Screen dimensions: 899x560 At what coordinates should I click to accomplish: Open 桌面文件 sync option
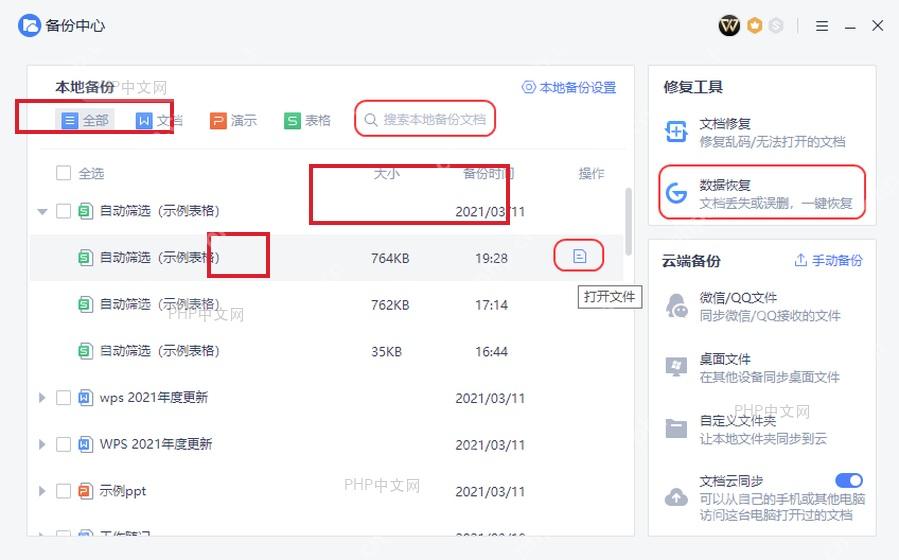(763, 367)
